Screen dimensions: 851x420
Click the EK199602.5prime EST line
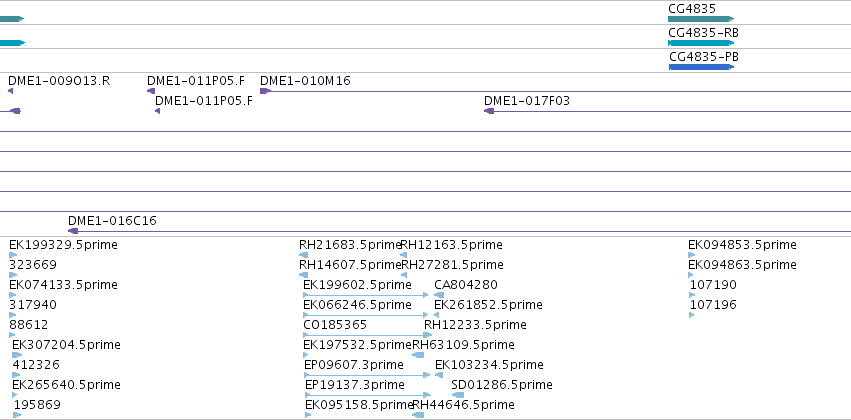click(x=366, y=295)
